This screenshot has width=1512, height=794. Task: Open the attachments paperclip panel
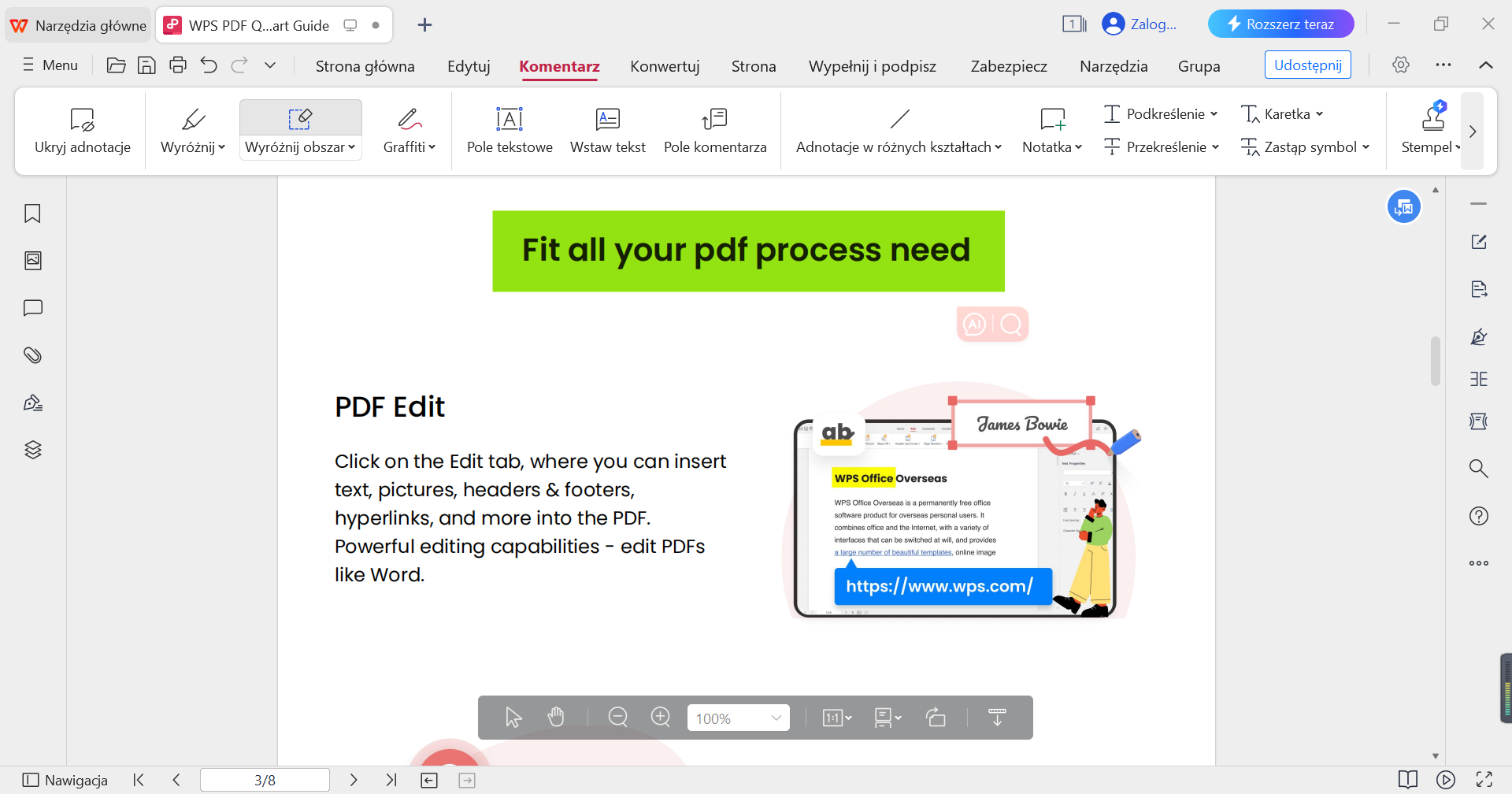click(32, 355)
